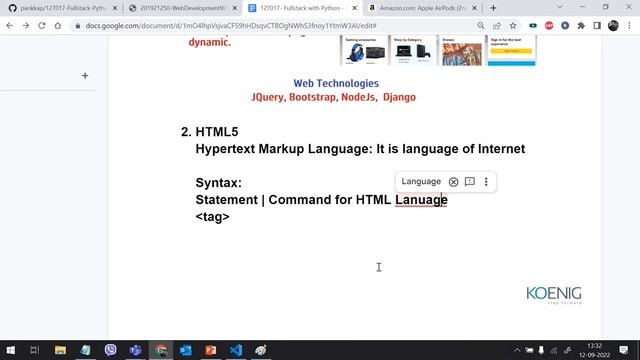
Task: Click the Amazon gaming accessories thumbnail
Action: click(x=365, y=51)
